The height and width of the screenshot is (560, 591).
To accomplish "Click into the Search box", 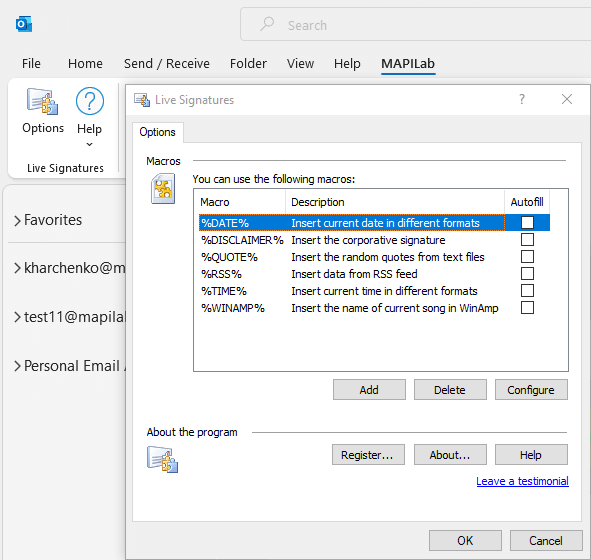I will (415, 25).
